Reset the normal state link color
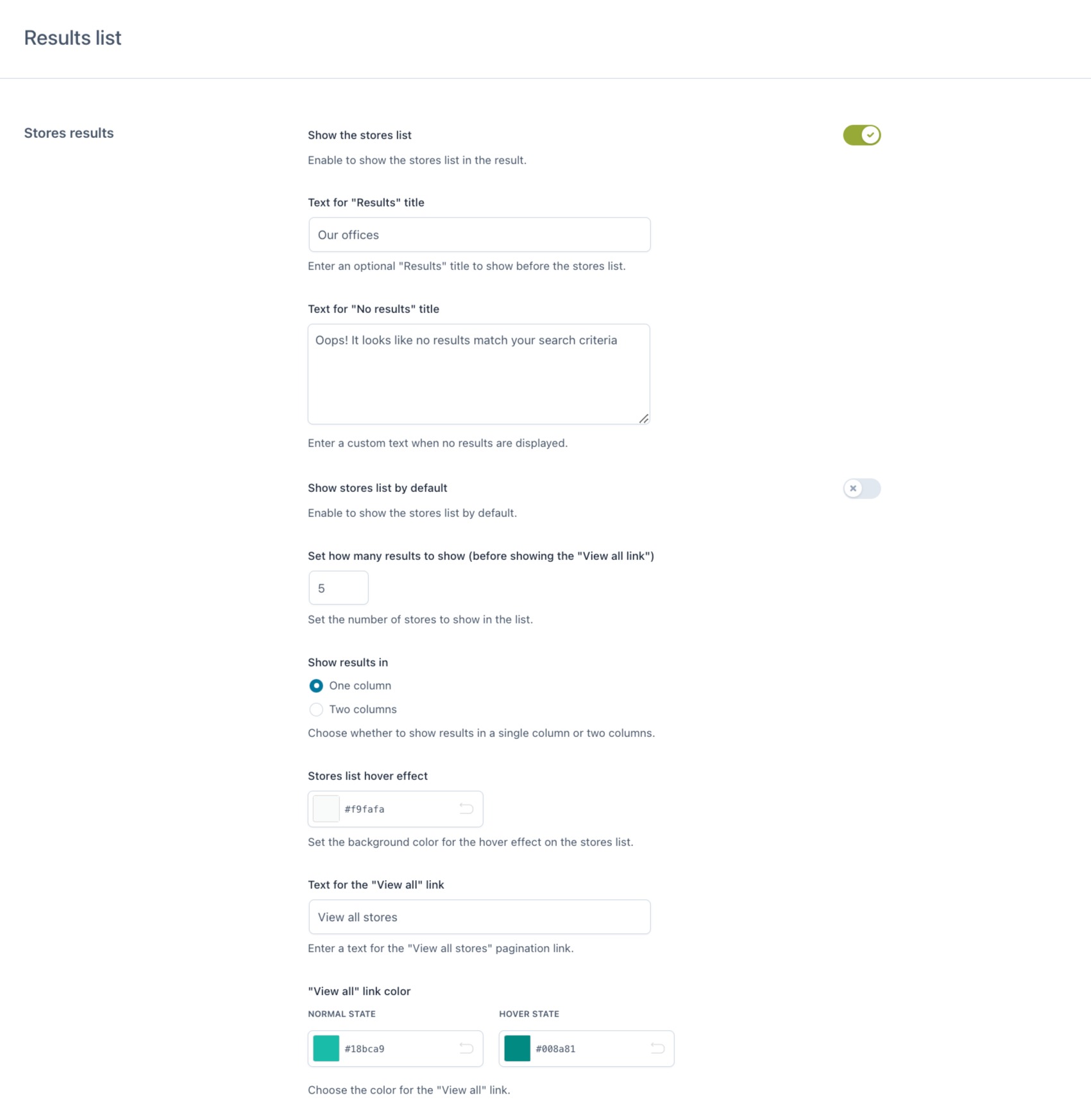The height and width of the screenshot is (1120, 1091). [466, 1048]
